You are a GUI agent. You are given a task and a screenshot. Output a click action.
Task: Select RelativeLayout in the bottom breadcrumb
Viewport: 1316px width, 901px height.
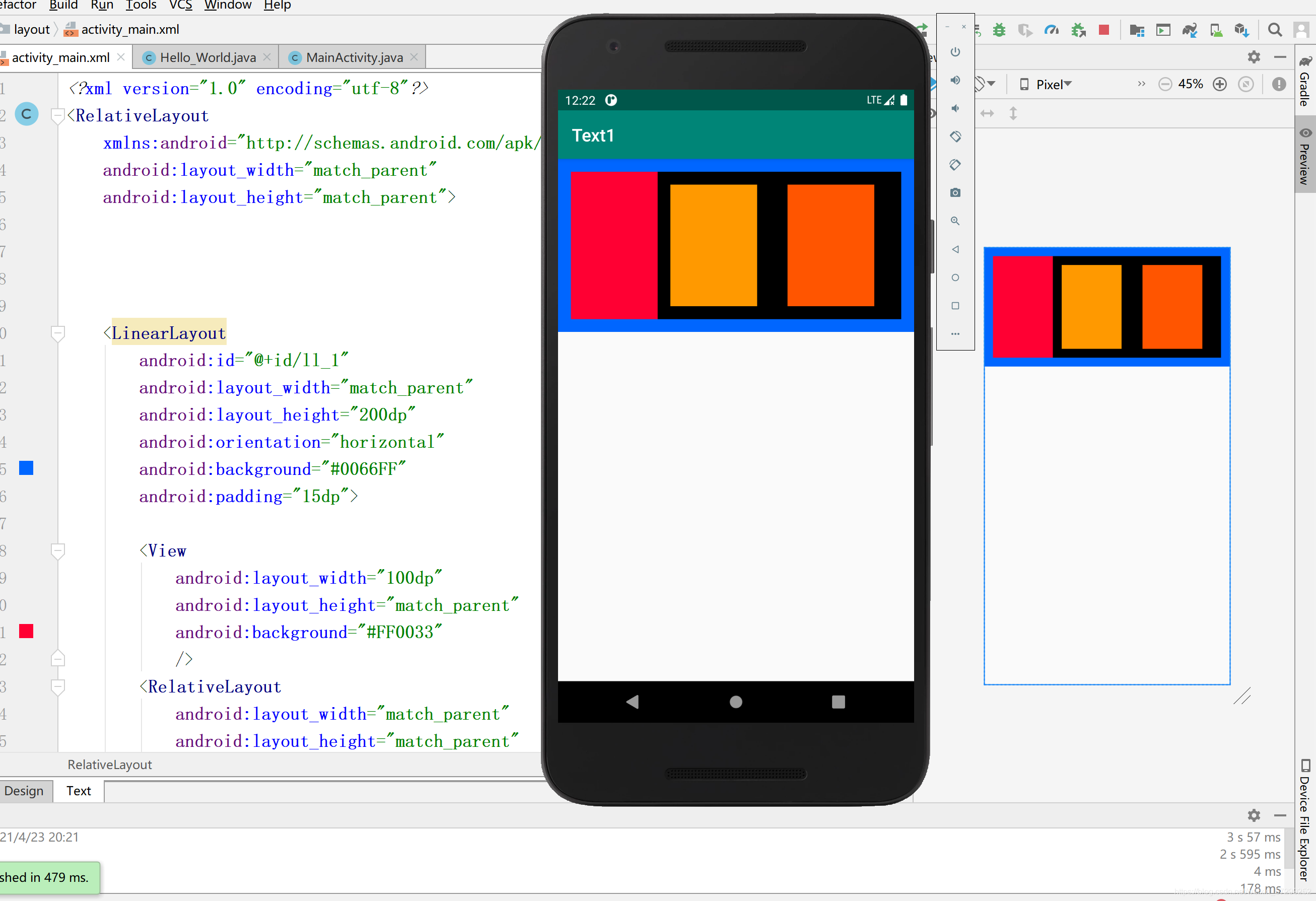tap(109, 765)
